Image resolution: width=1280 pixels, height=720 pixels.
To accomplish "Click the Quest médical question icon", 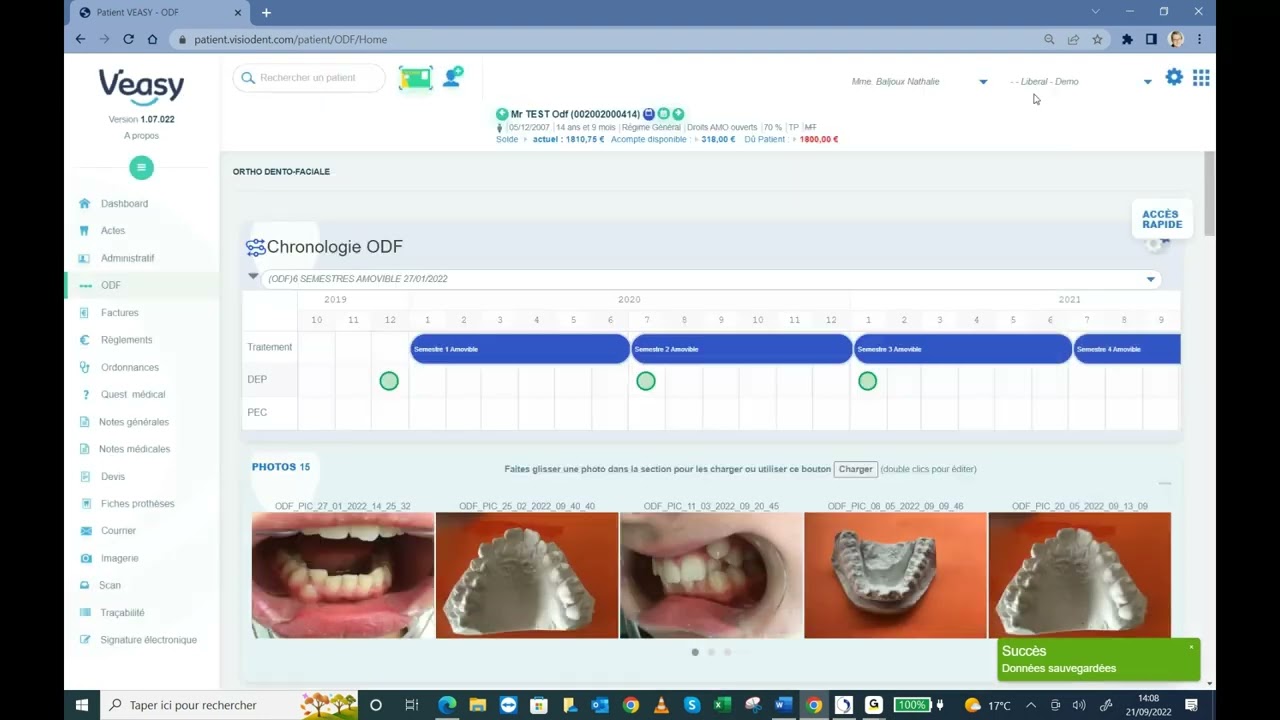I will point(86,394).
